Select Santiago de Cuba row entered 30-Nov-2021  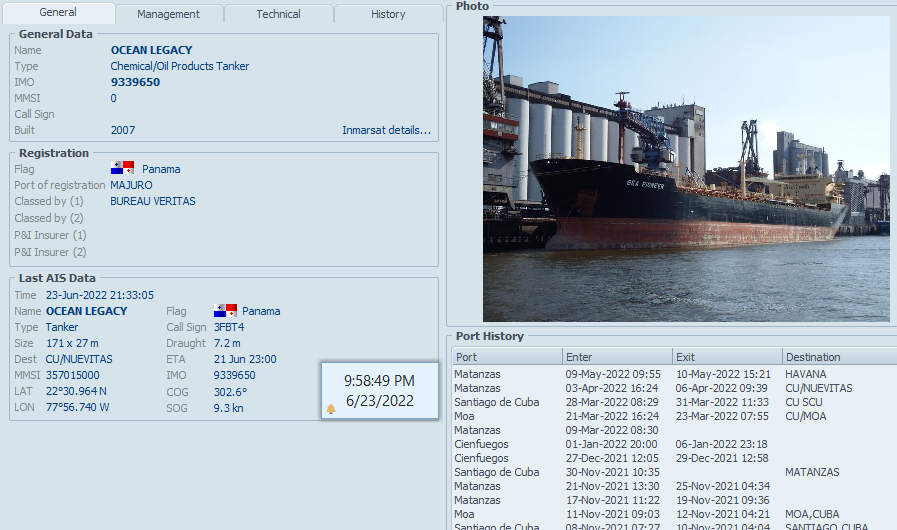(x=674, y=472)
